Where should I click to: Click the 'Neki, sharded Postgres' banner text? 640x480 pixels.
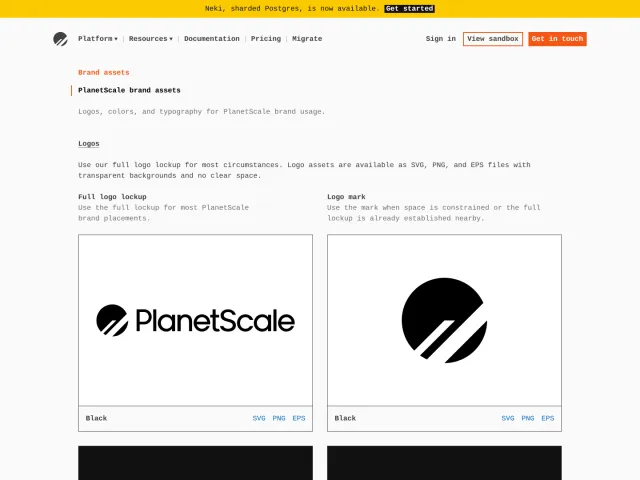(292, 9)
